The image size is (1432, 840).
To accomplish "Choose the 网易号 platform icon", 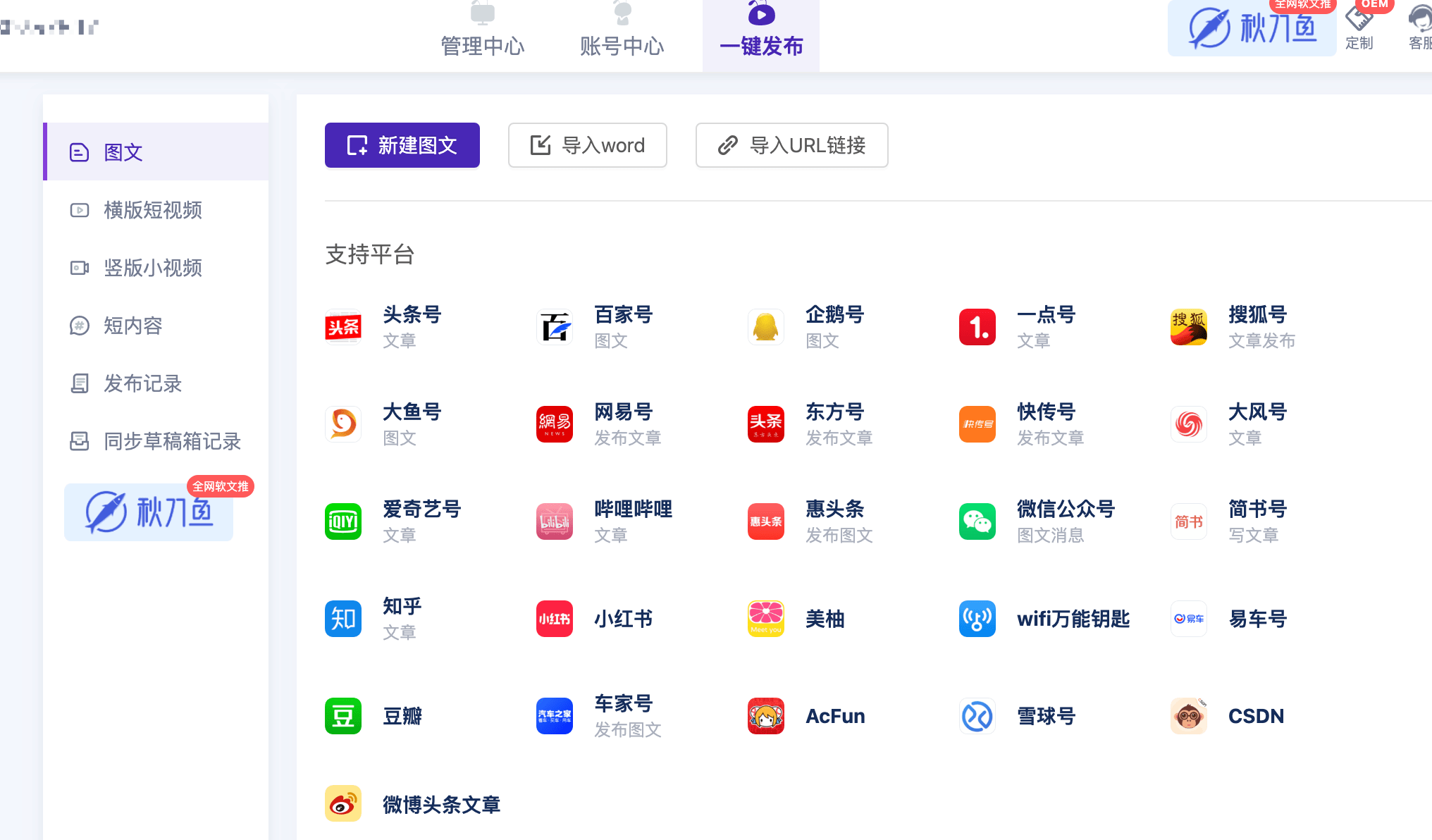I will coord(555,424).
